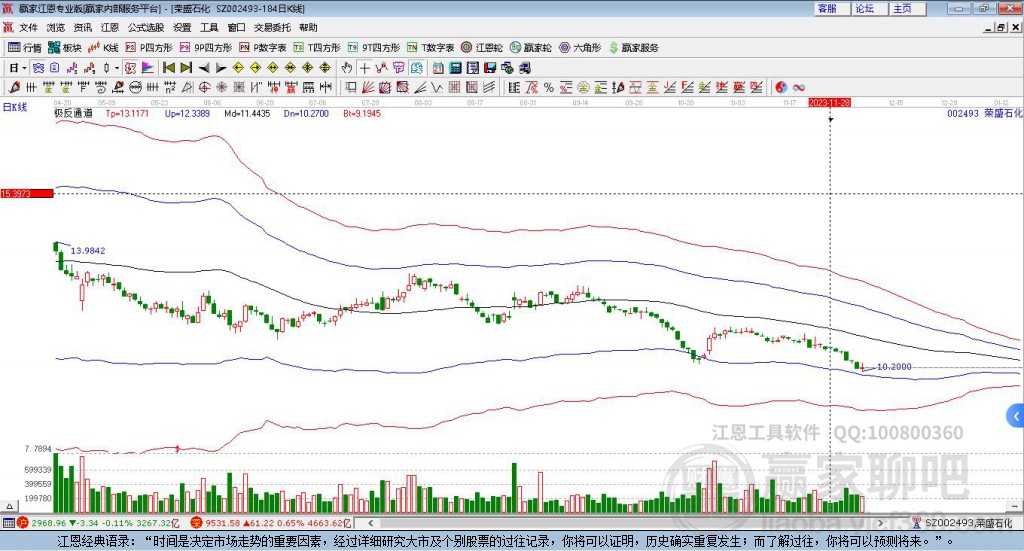Image resolution: width=1024 pixels, height=551 pixels.
Task: Click the infinity loop icon
Action: tap(799, 87)
